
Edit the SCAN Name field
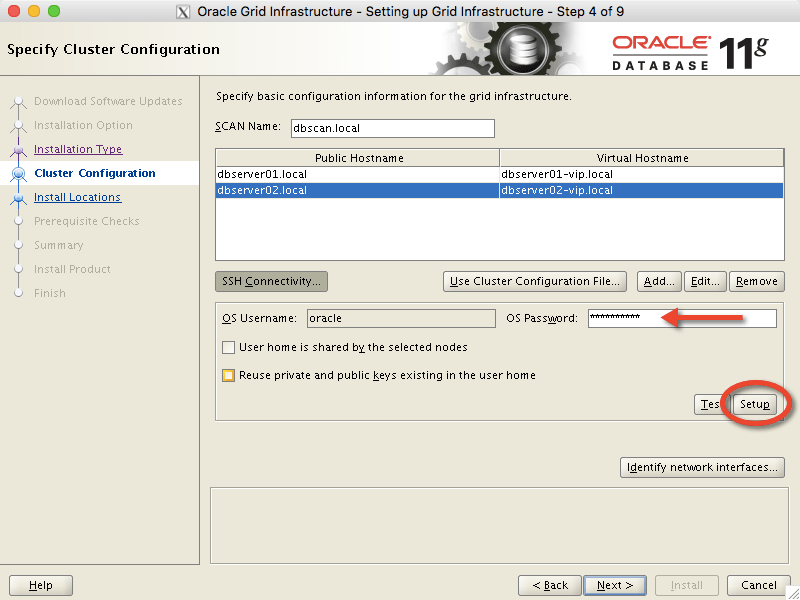click(392, 128)
